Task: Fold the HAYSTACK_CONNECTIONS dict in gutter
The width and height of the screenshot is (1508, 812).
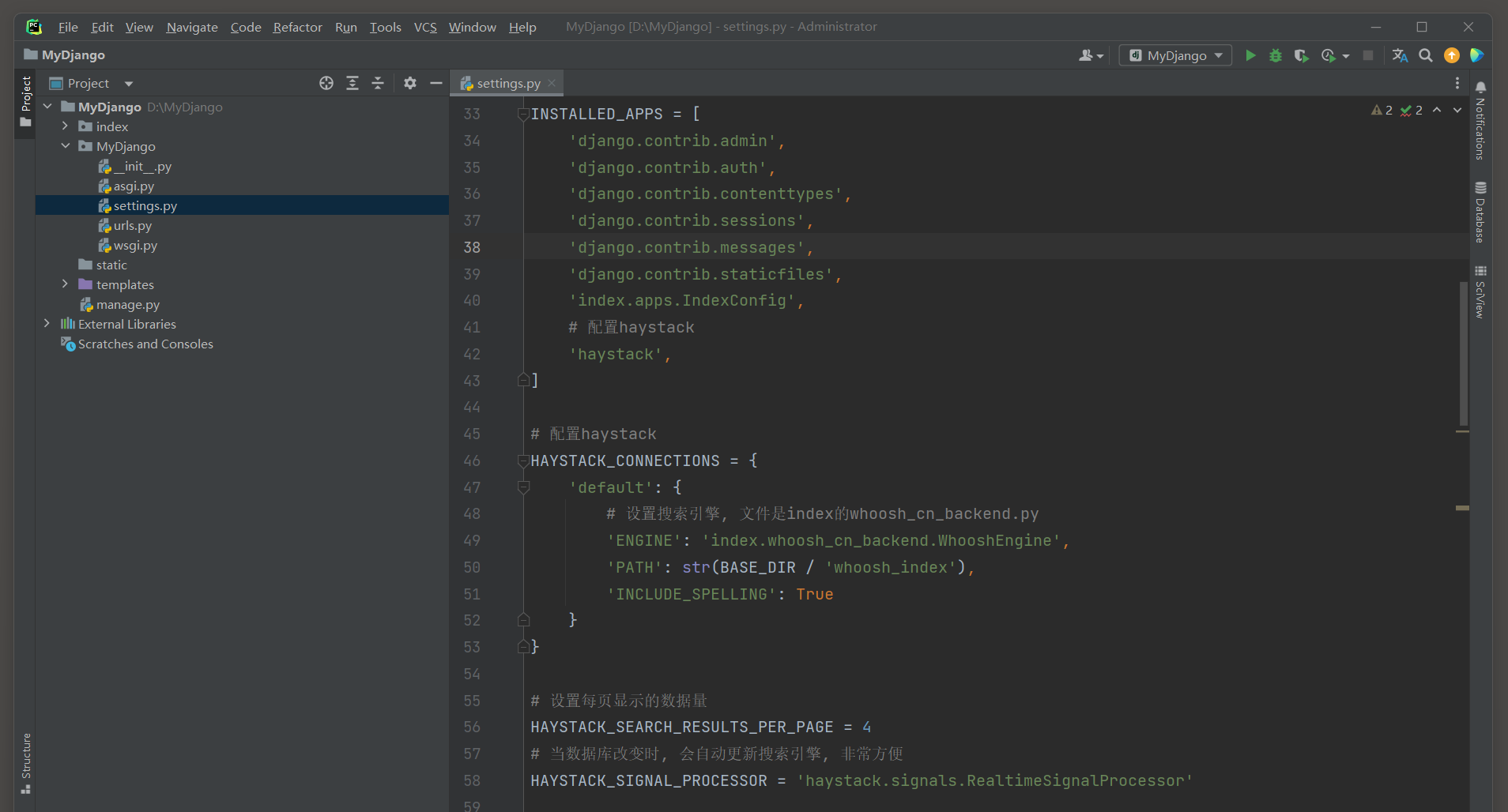Action: (x=523, y=461)
